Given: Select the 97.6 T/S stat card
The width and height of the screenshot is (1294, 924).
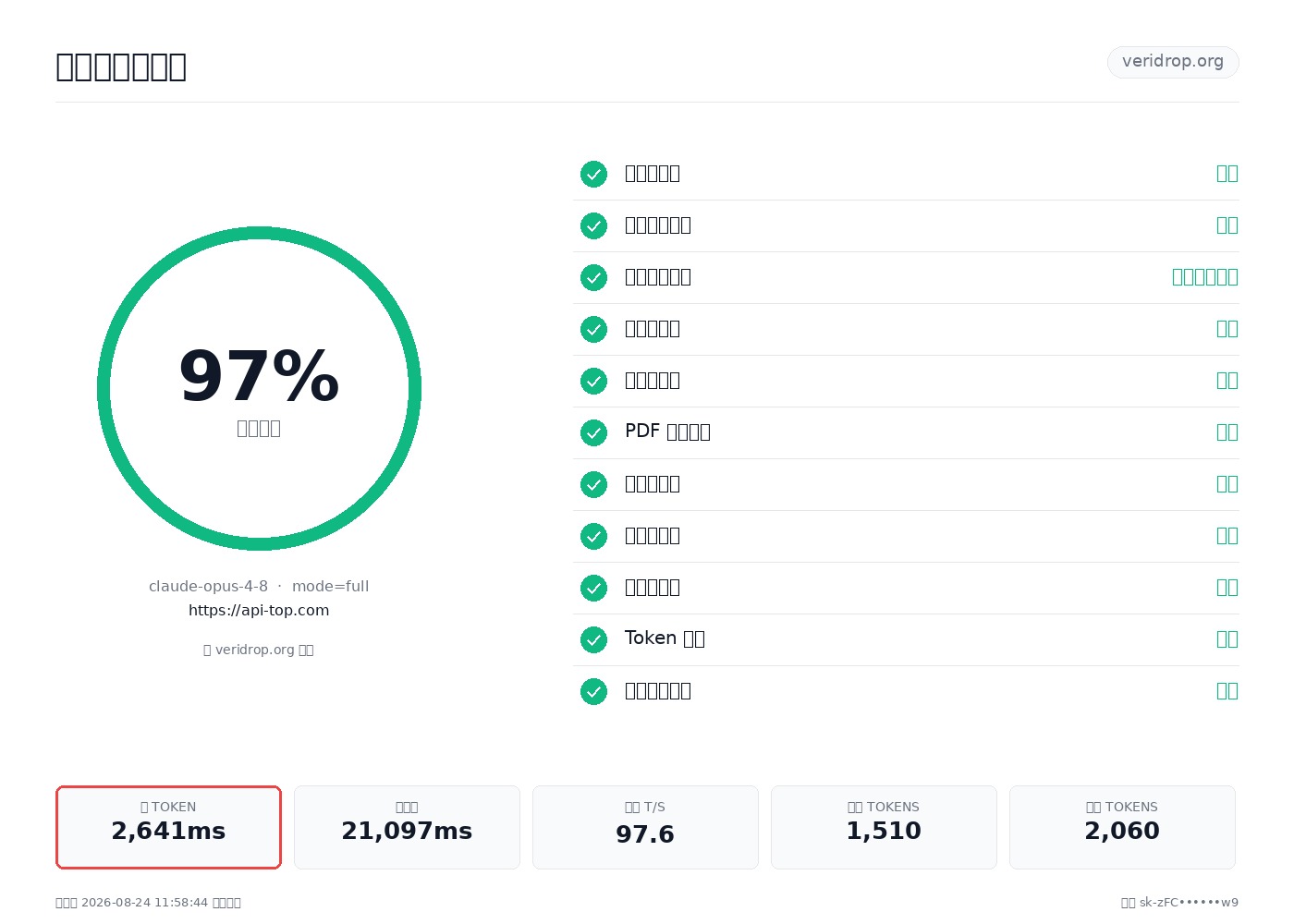Looking at the screenshot, I should (x=645, y=827).
